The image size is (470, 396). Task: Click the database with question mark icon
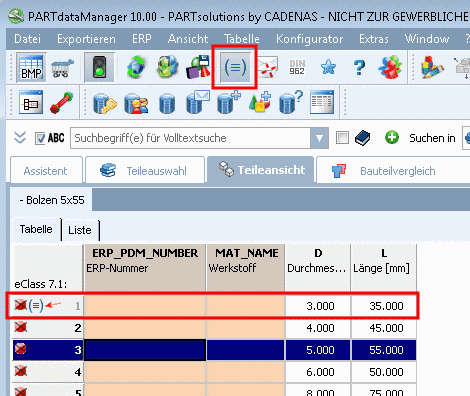click(x=291, y=102)
